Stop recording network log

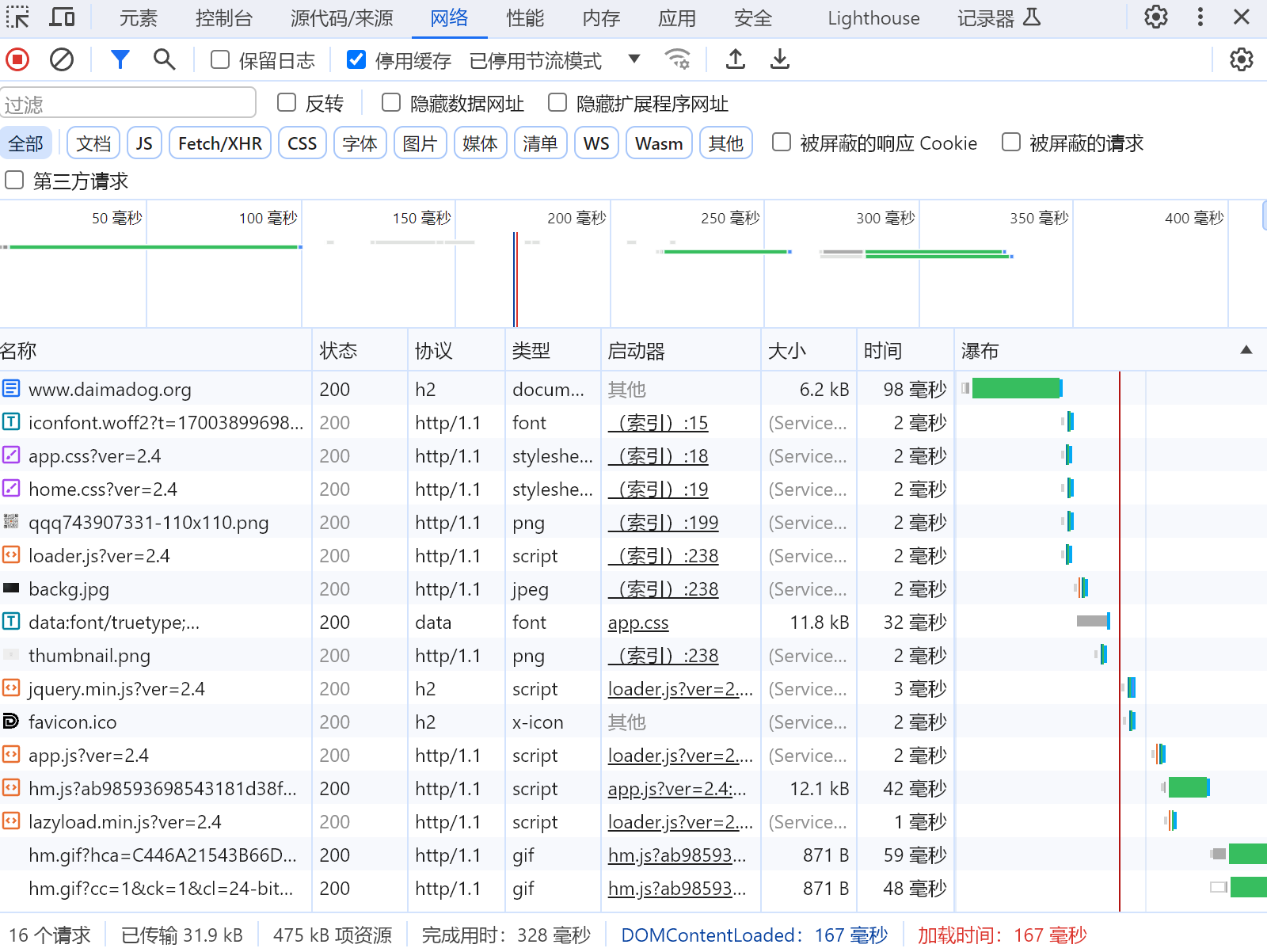click(x=17, y=59)
